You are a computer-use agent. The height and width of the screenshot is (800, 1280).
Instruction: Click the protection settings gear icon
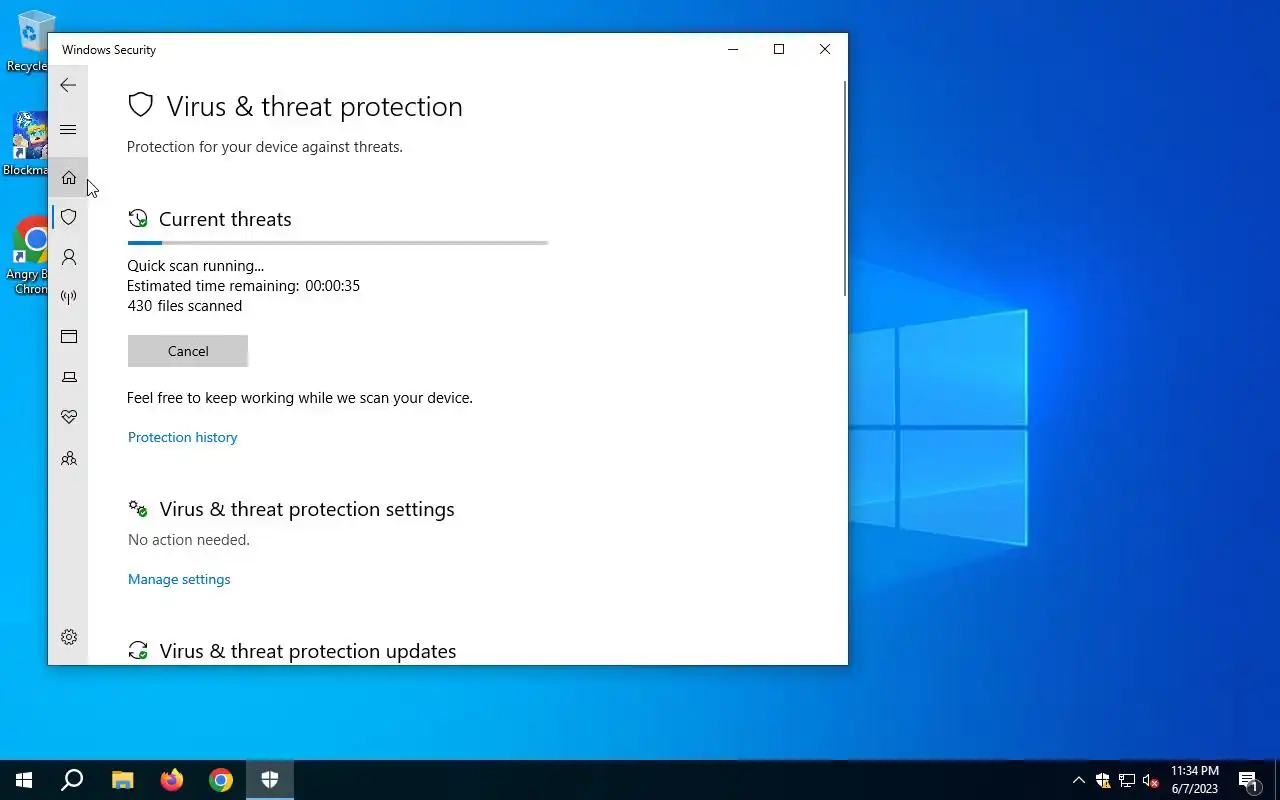(x=138, y=509)
